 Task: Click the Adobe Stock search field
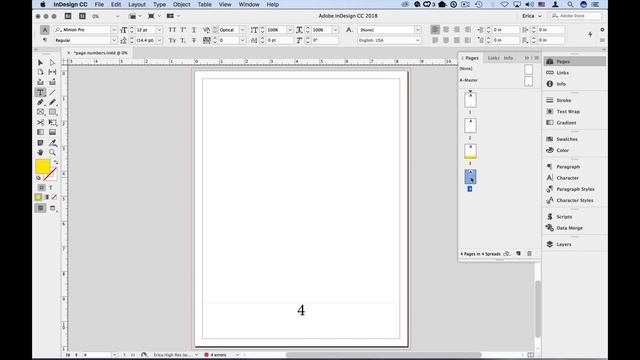[576, 16]
